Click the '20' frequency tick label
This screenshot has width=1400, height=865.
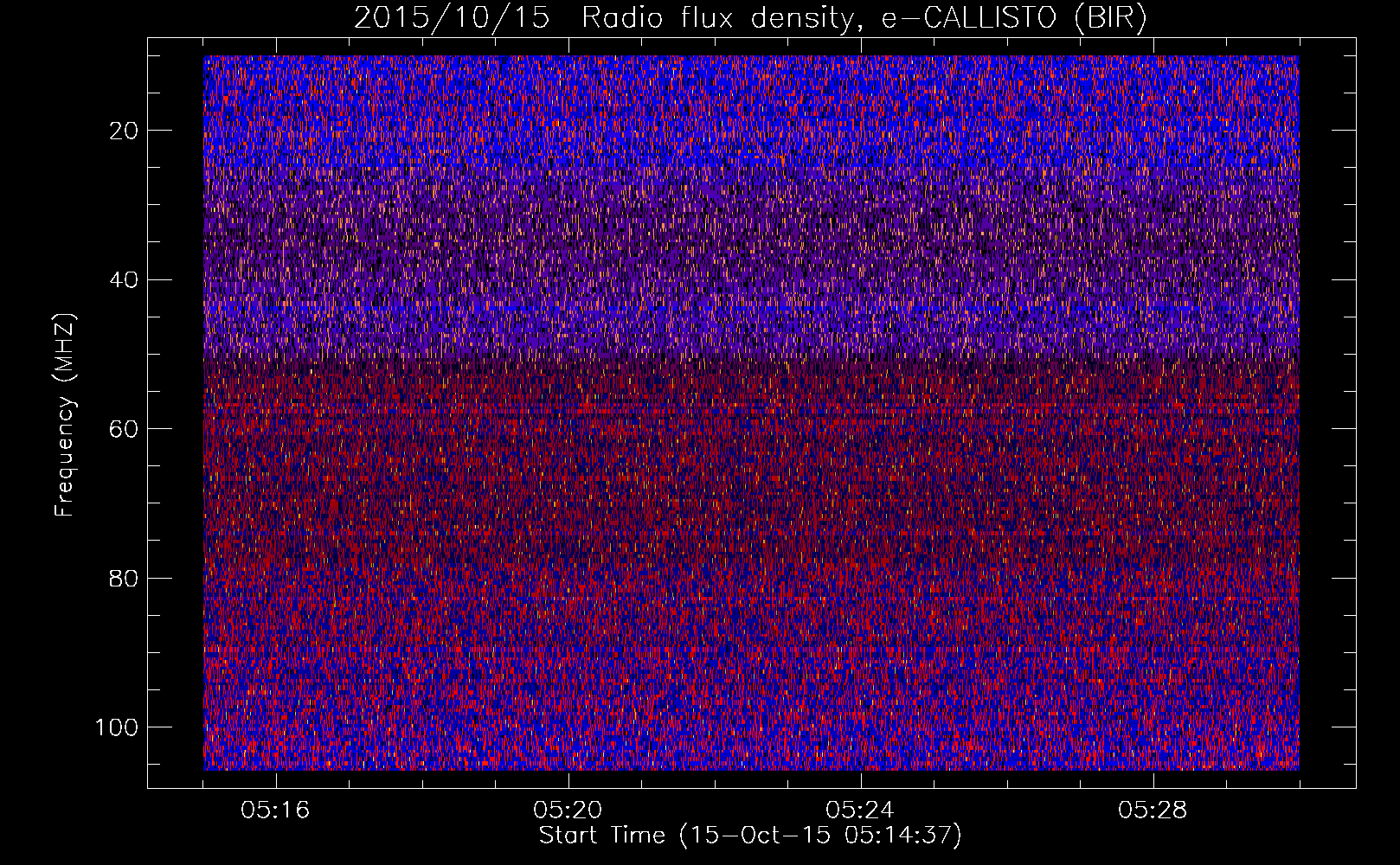pos(125,131)
